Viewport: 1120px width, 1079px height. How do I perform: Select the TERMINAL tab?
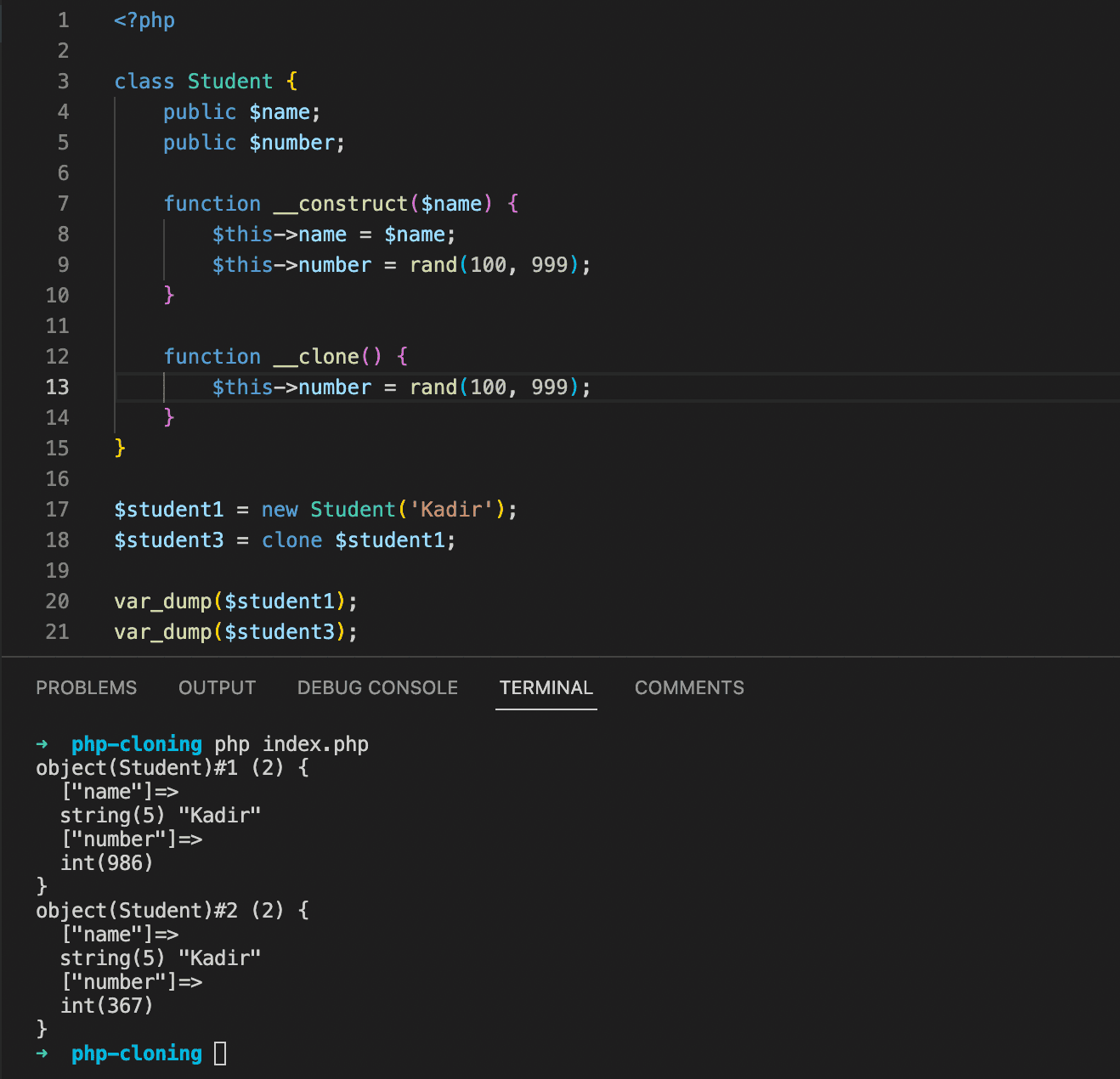coord(546,687)
